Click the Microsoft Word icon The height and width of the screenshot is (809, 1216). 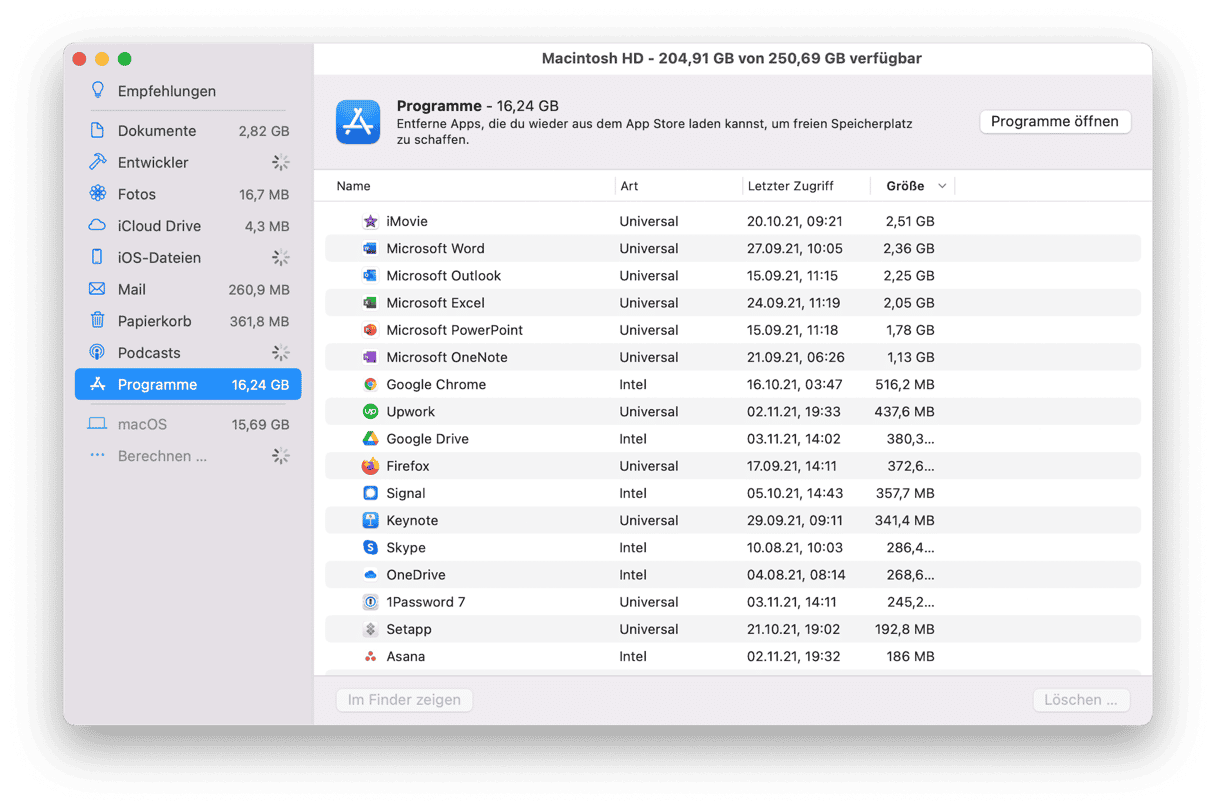(x=370, y=248)
